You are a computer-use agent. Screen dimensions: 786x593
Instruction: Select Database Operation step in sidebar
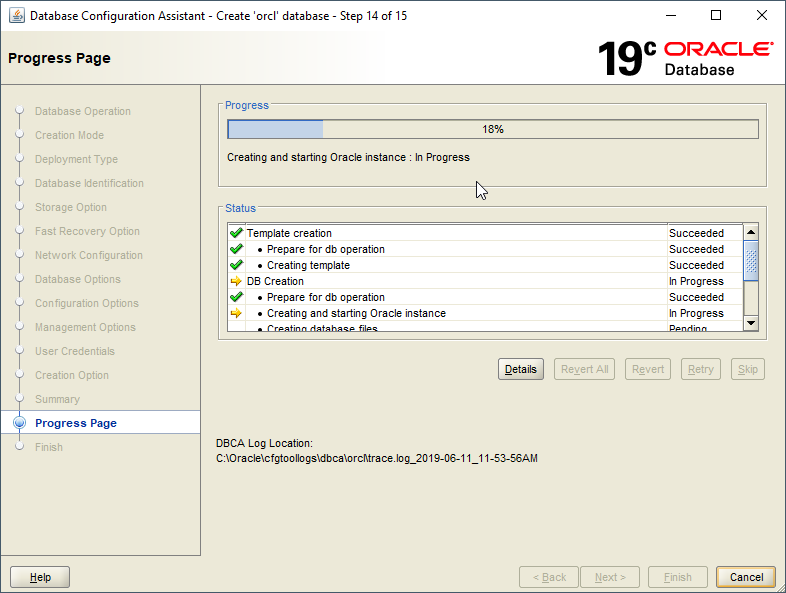coord(83,111)
